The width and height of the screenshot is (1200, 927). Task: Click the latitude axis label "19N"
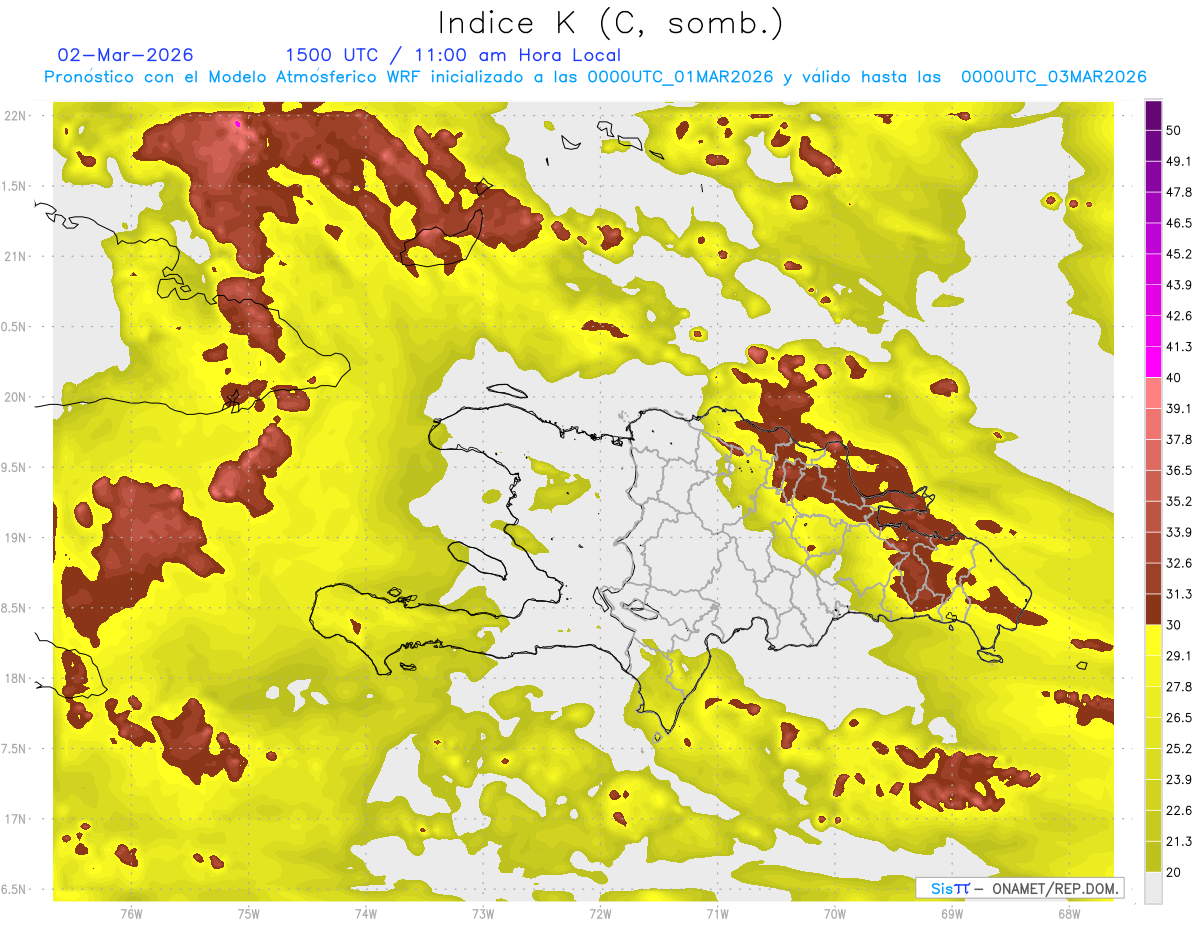click(15, 538)
